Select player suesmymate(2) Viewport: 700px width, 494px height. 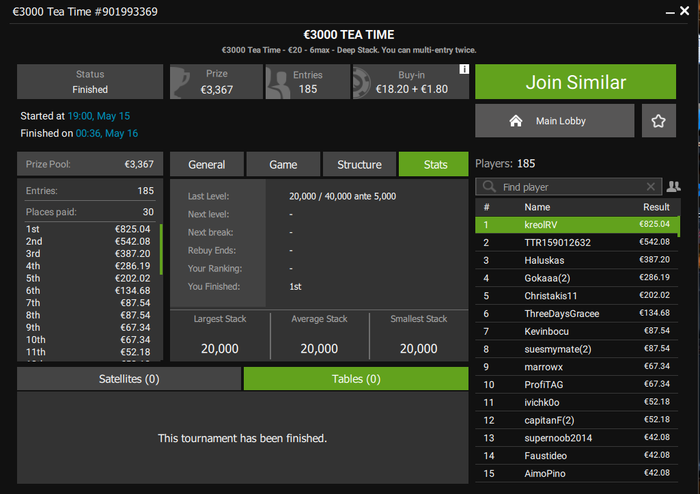[x=576, y=349]
